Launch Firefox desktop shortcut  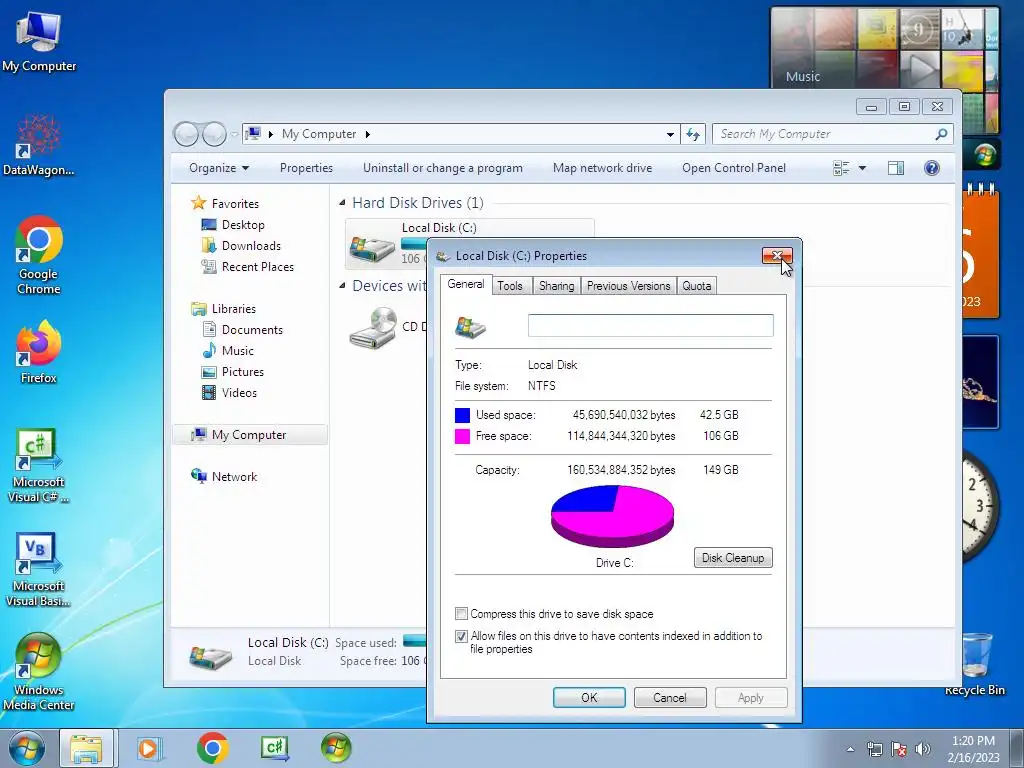pos(39,351)
